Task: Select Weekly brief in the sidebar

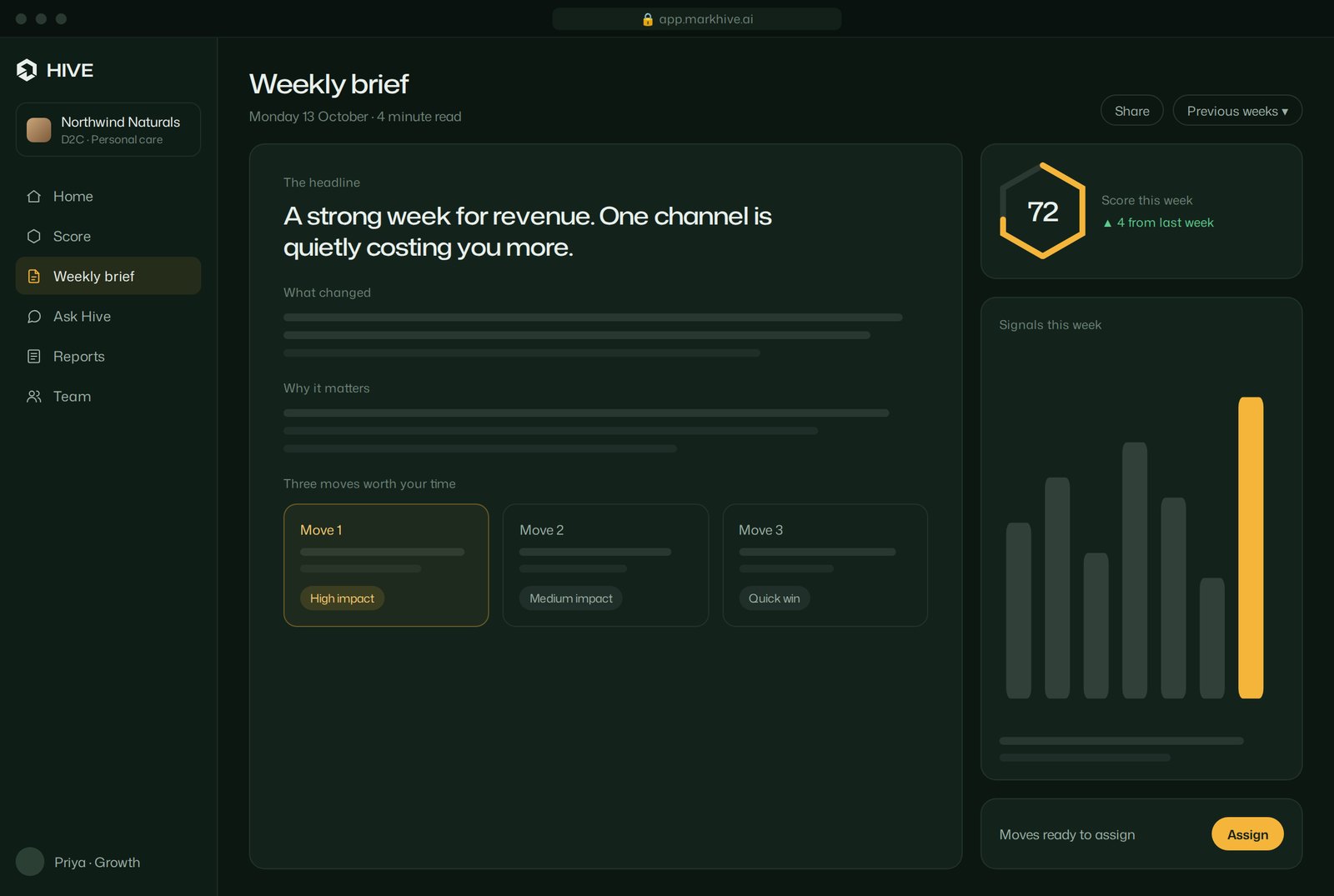Action: point(108,276)
